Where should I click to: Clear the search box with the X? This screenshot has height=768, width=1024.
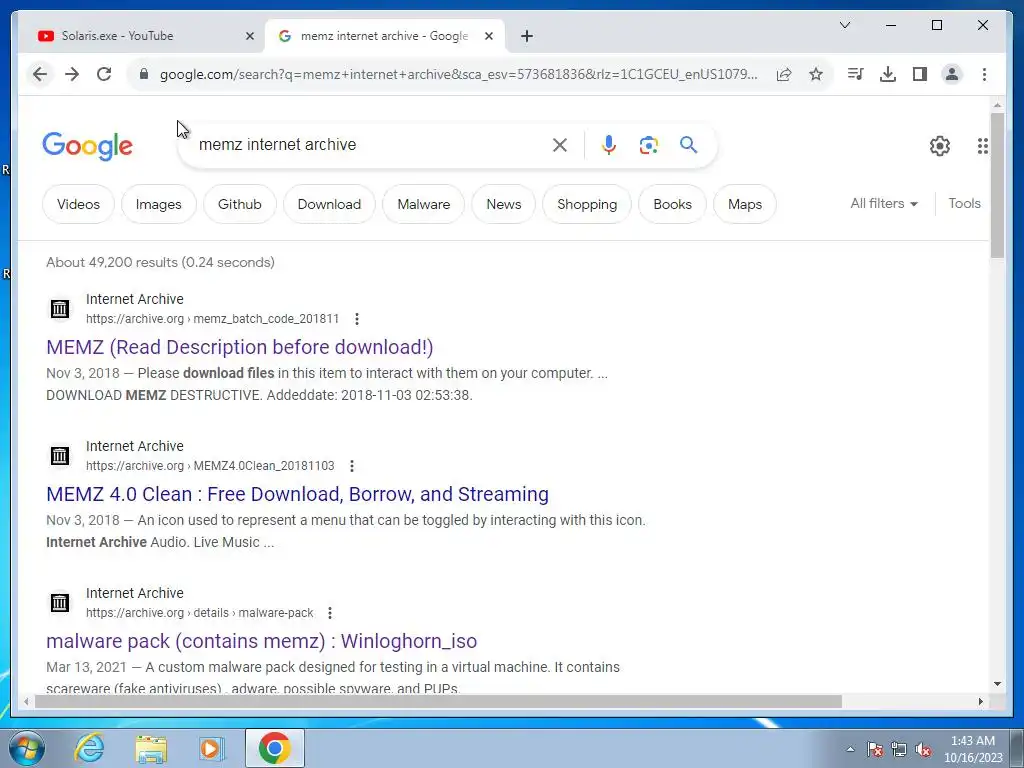click(x=560, y=145)
